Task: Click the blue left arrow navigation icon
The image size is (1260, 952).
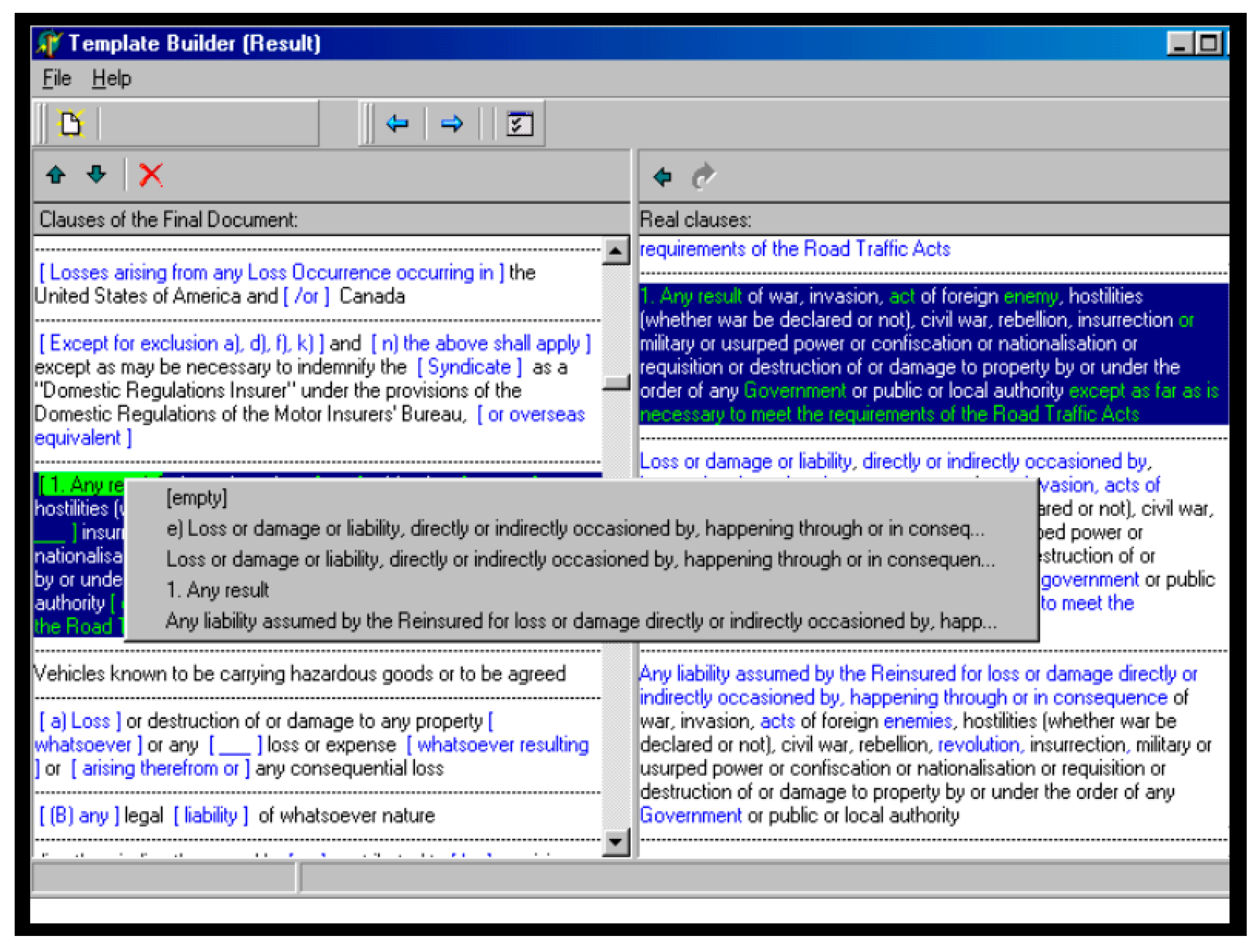Action: tap(397, 123)
